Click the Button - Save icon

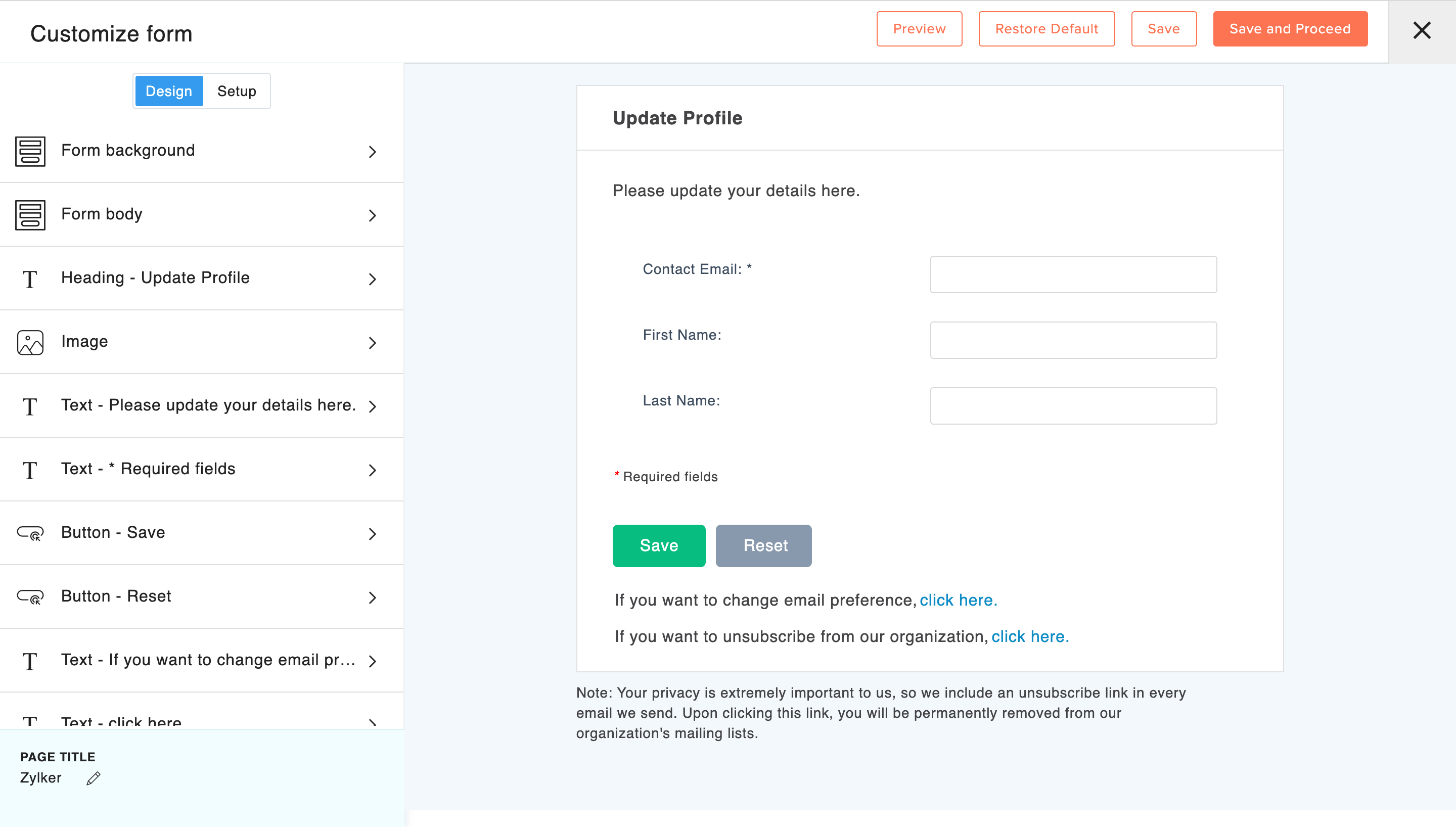[30, 533]
